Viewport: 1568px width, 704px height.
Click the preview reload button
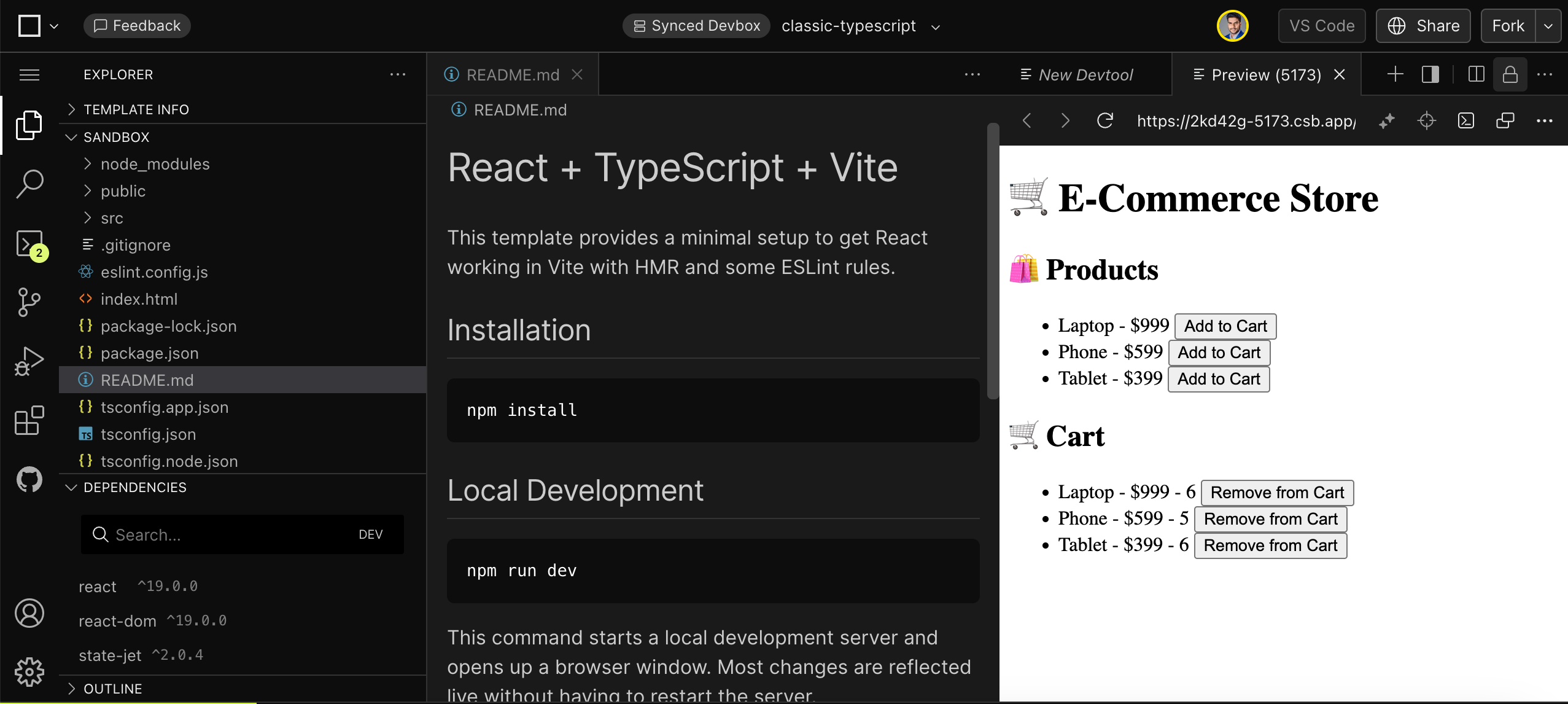coord(1104,120)
